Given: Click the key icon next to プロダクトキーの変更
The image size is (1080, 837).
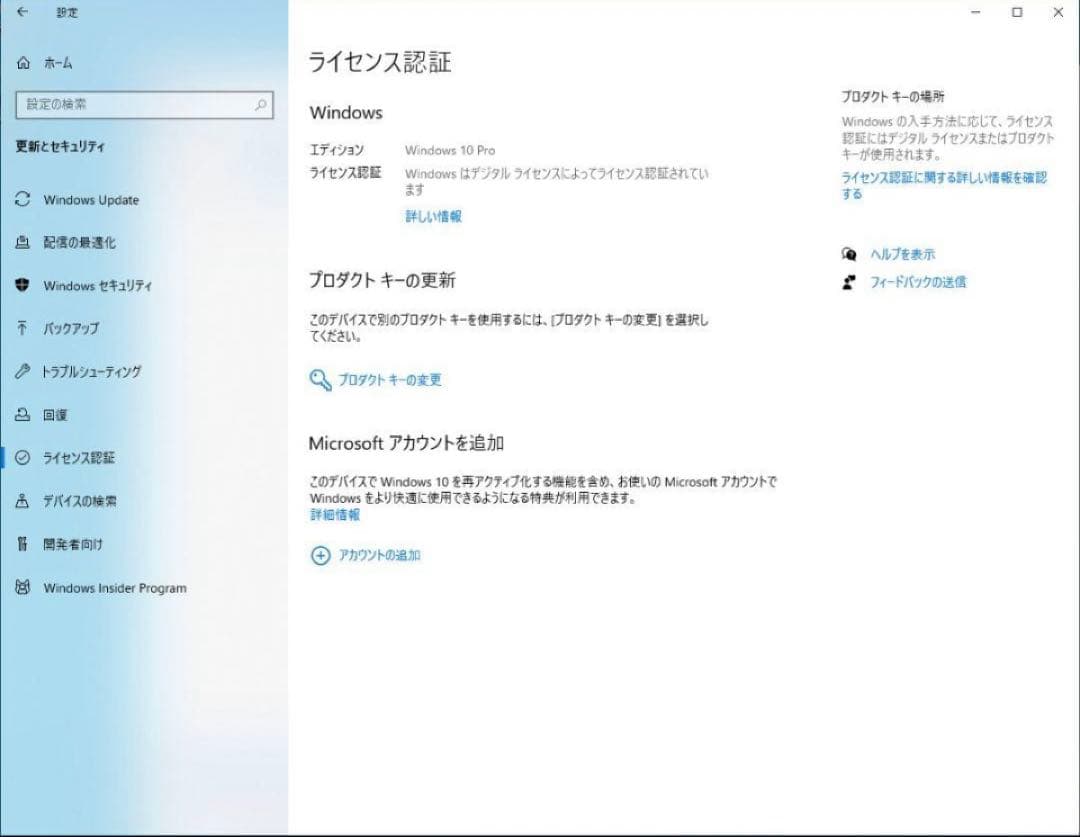Looking at the screenshot, I should [322, 379].
